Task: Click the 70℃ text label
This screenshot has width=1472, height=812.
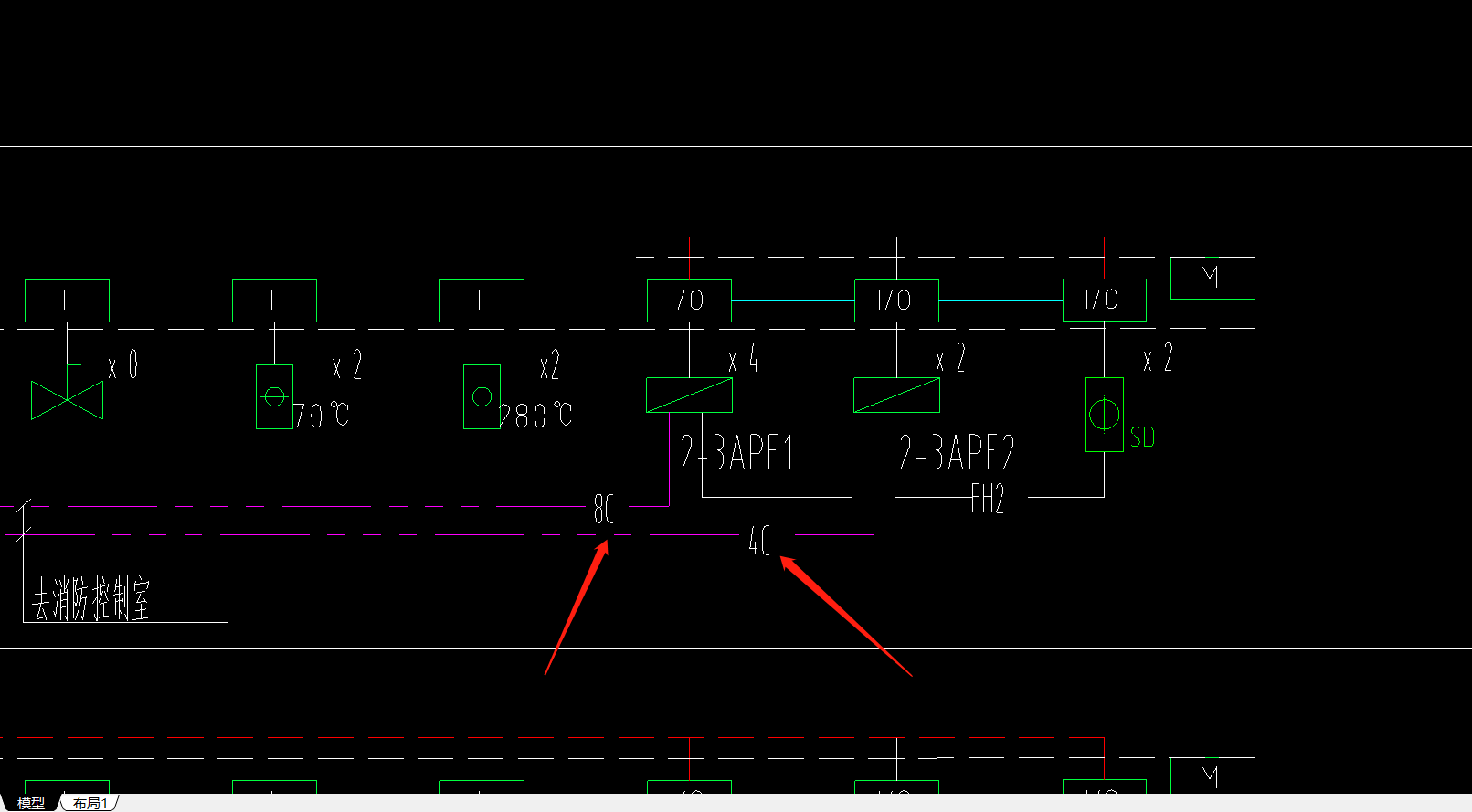Action: pos(322,416)
